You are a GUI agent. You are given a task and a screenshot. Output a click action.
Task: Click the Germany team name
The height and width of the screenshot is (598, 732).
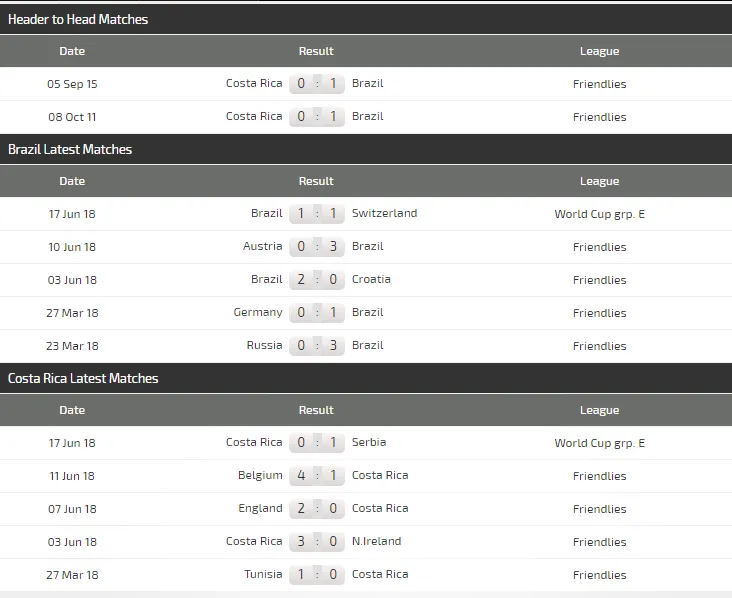pos(258,312)
